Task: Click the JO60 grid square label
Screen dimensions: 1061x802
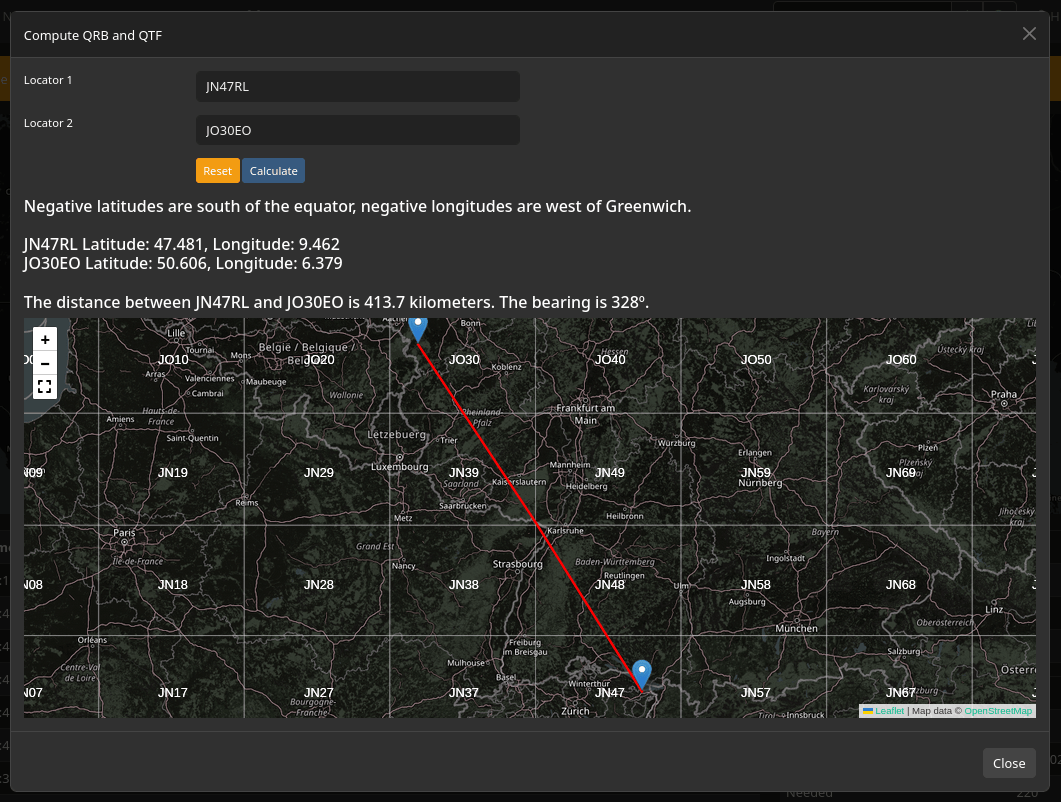Action: [901, 360]
